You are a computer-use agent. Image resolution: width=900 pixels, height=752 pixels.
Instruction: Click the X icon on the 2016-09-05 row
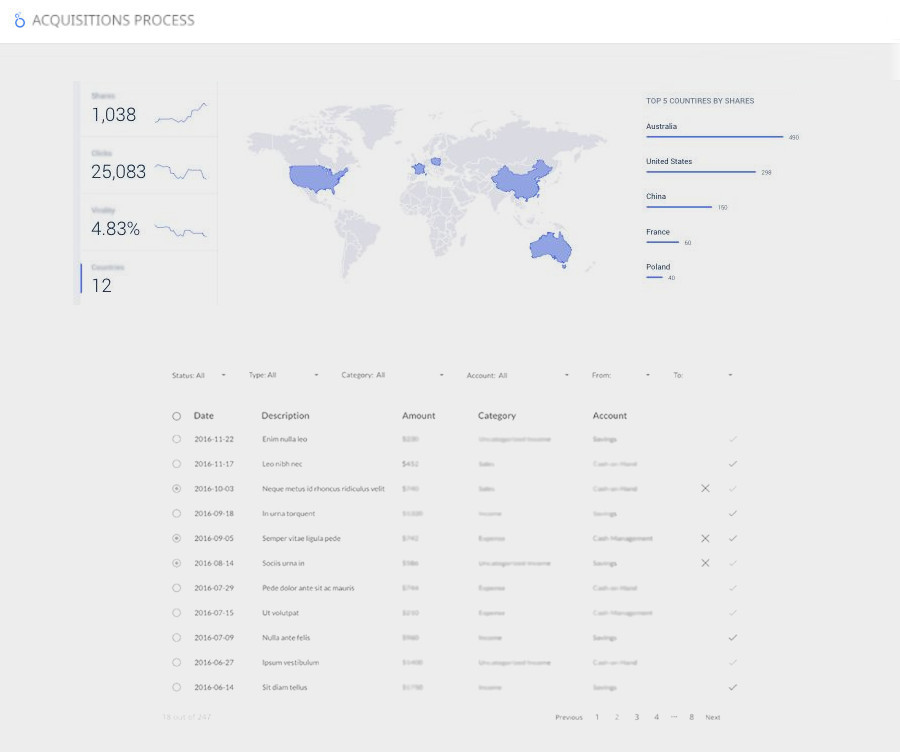(705, 538)
